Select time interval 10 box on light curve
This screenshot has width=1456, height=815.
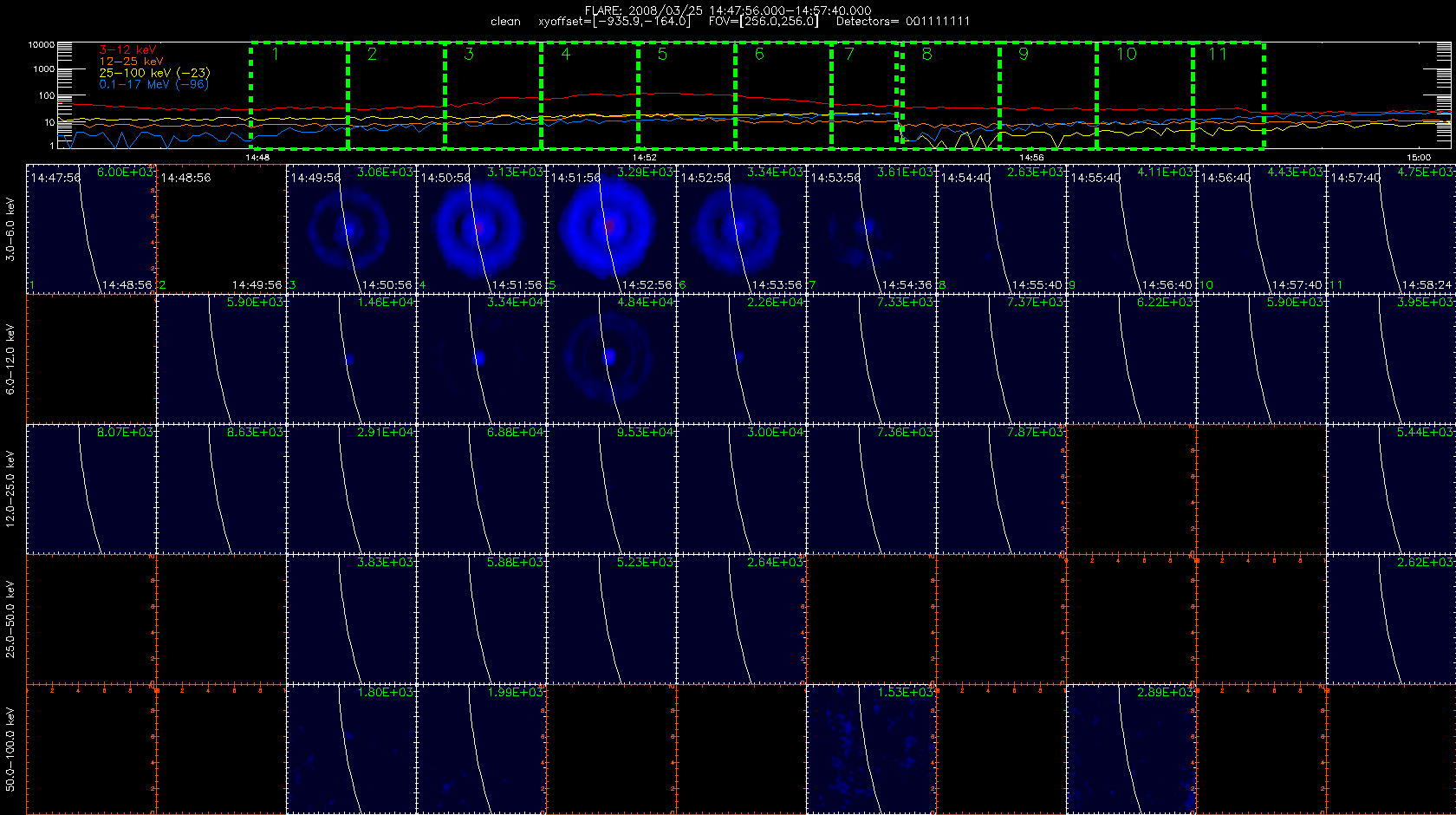1146,95
